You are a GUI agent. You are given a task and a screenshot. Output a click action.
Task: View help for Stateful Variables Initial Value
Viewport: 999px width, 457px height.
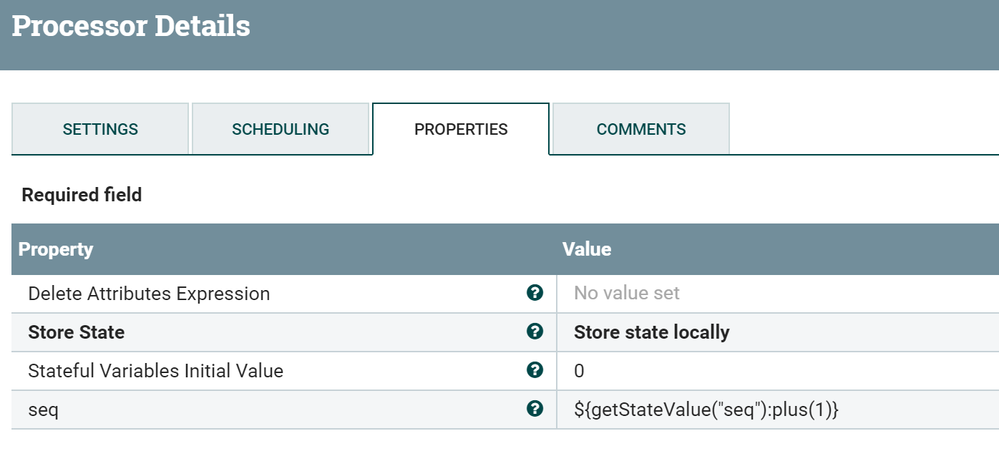(535, 370)
